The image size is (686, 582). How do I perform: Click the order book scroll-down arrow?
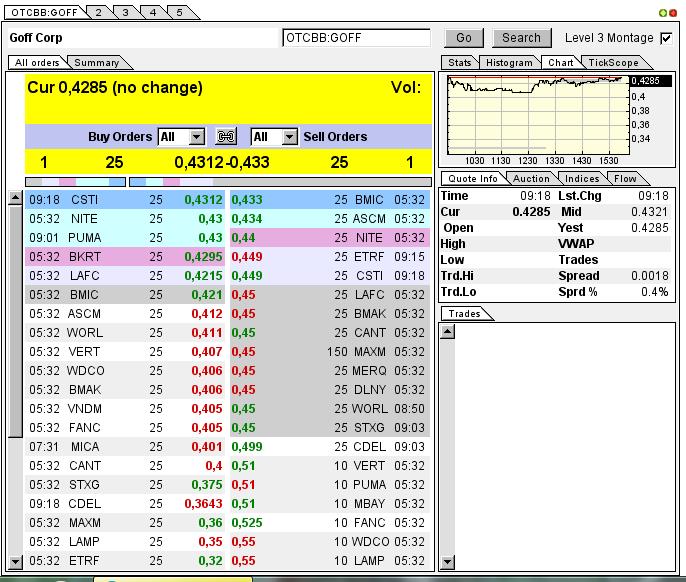point(15,561)
